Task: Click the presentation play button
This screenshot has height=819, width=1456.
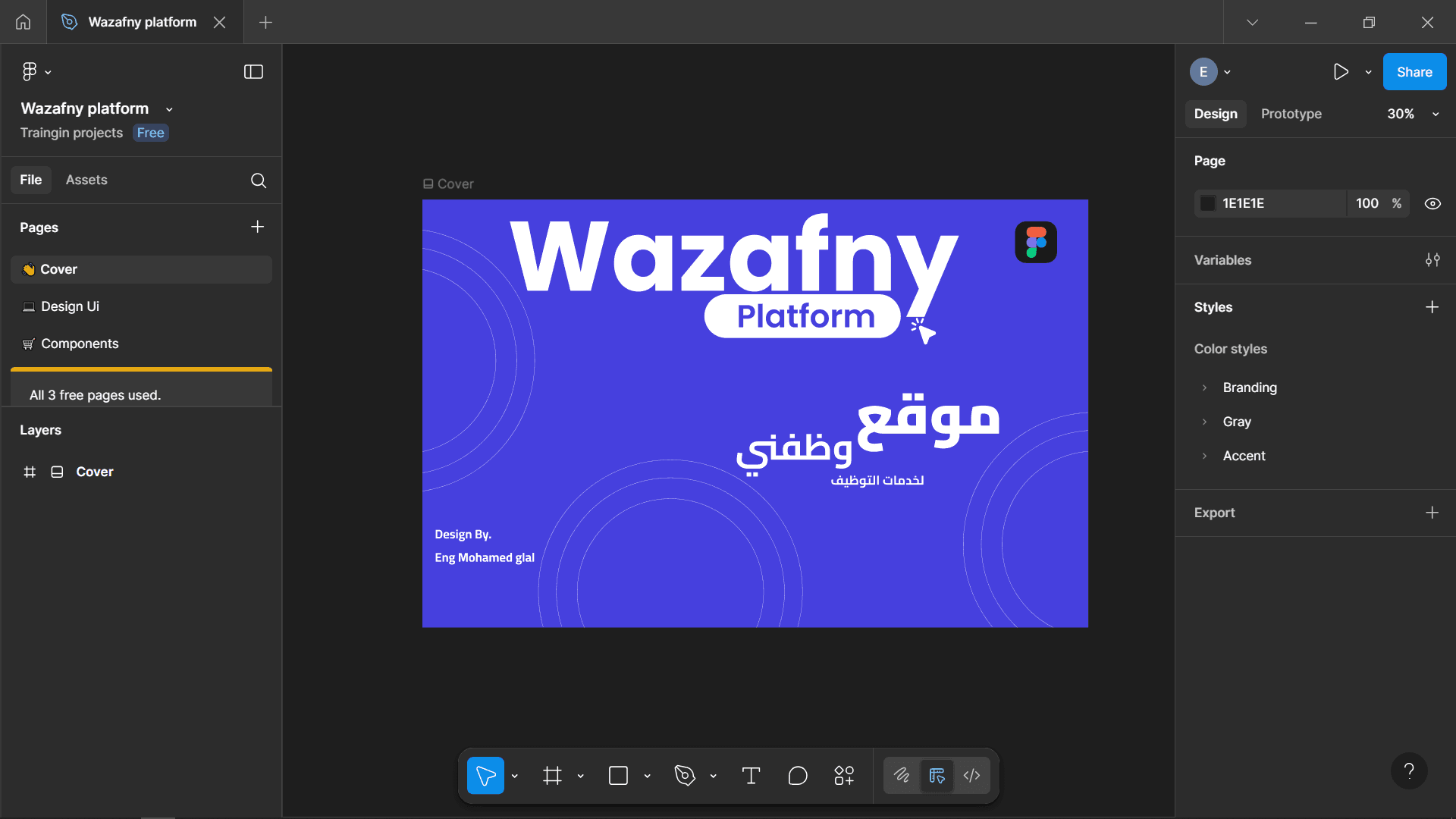Action: 1341,71
